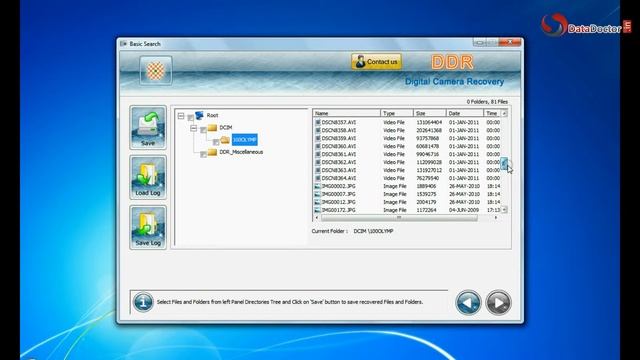This screenshot has width=640, height=360.
Task: Toggle the 100OLYMP folder checkbox
Action: click(216, 142)
